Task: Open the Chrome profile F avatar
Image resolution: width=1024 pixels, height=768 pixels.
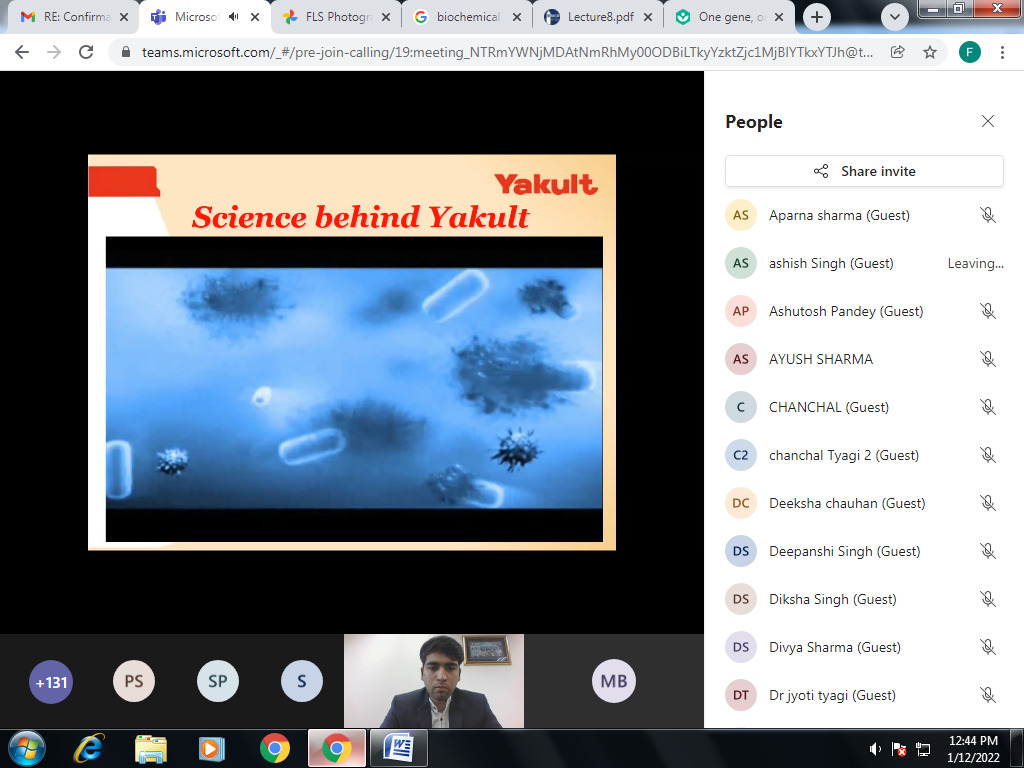Action: (x=970, y=52)
